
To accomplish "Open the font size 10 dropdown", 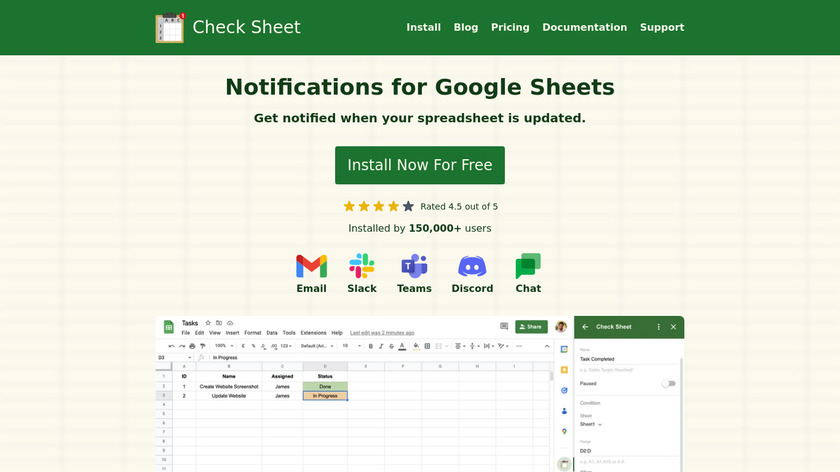I will tap(352, 346).
